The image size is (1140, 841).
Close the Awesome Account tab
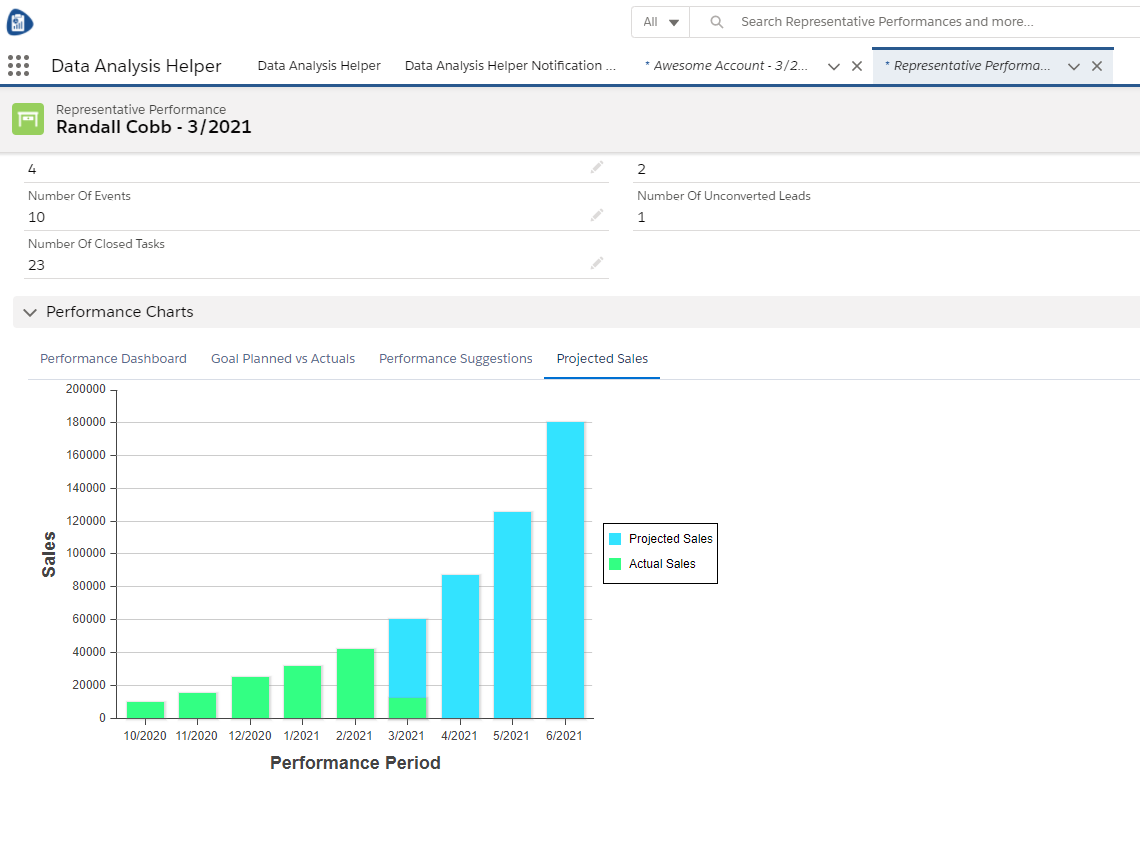coord(857,66)
